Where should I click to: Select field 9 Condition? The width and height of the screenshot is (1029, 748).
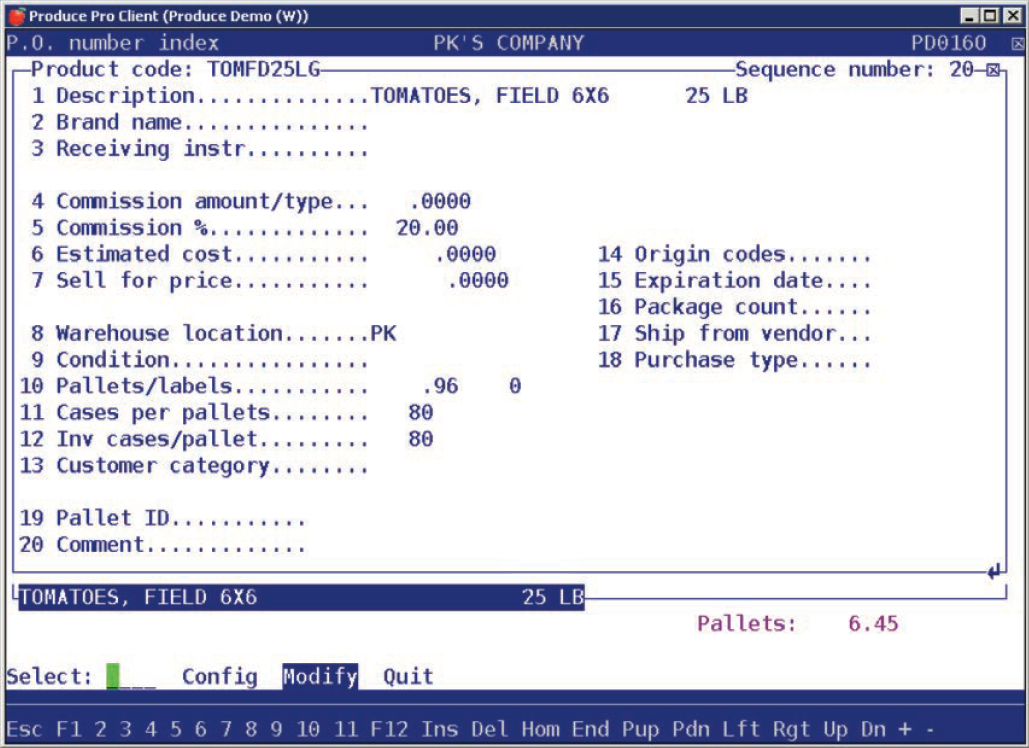click(x=200, y=360)
